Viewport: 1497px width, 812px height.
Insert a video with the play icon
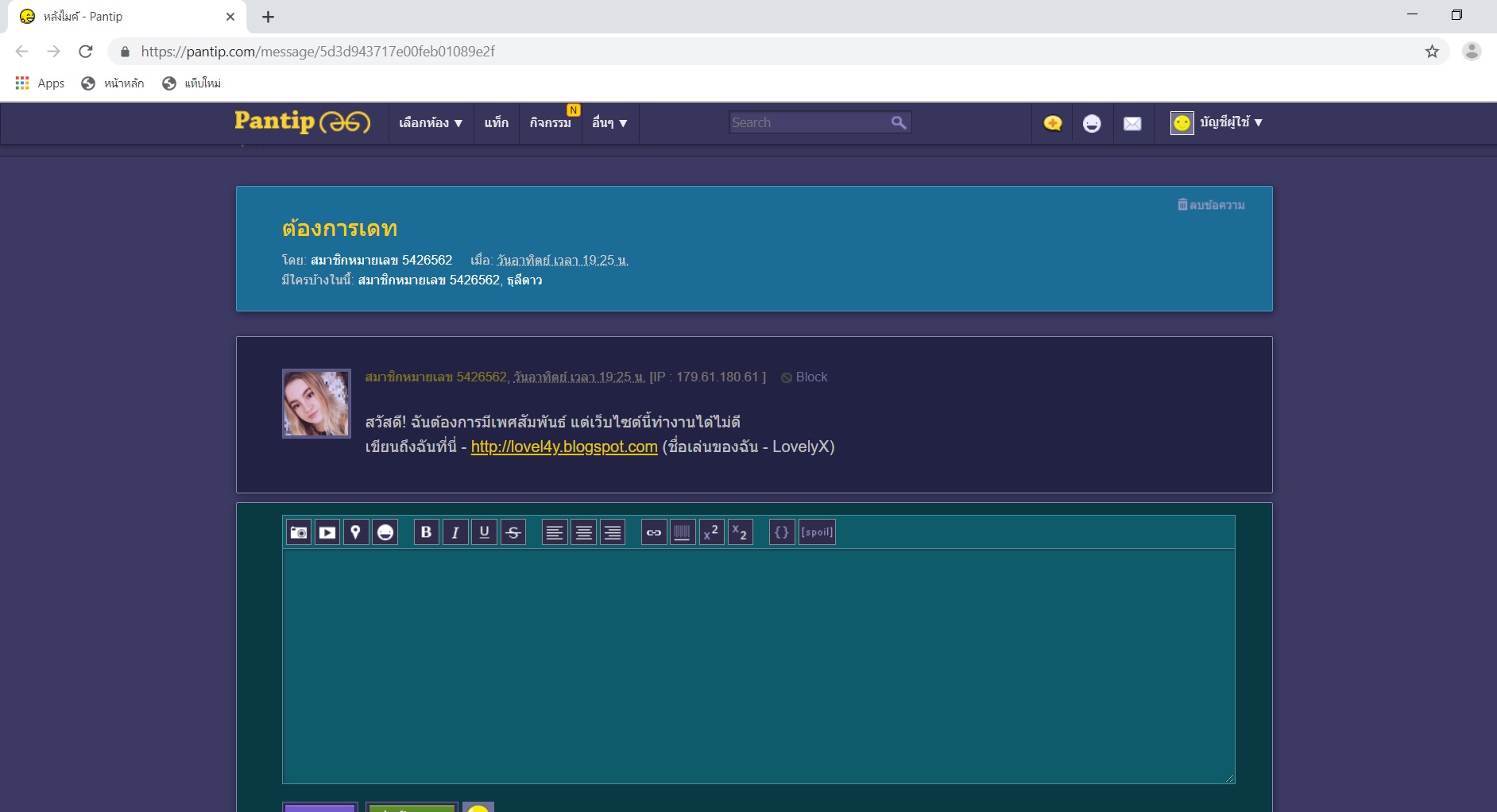[327, 532]
